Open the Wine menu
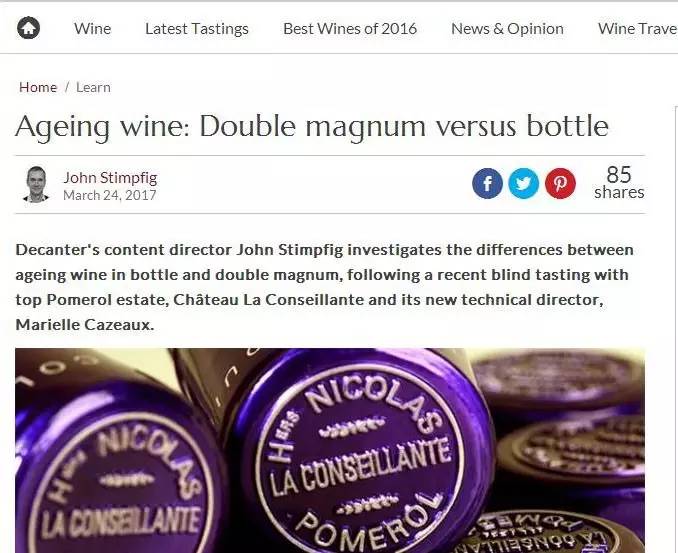Screen dimensions: 678x553 (x=93, y=29)
